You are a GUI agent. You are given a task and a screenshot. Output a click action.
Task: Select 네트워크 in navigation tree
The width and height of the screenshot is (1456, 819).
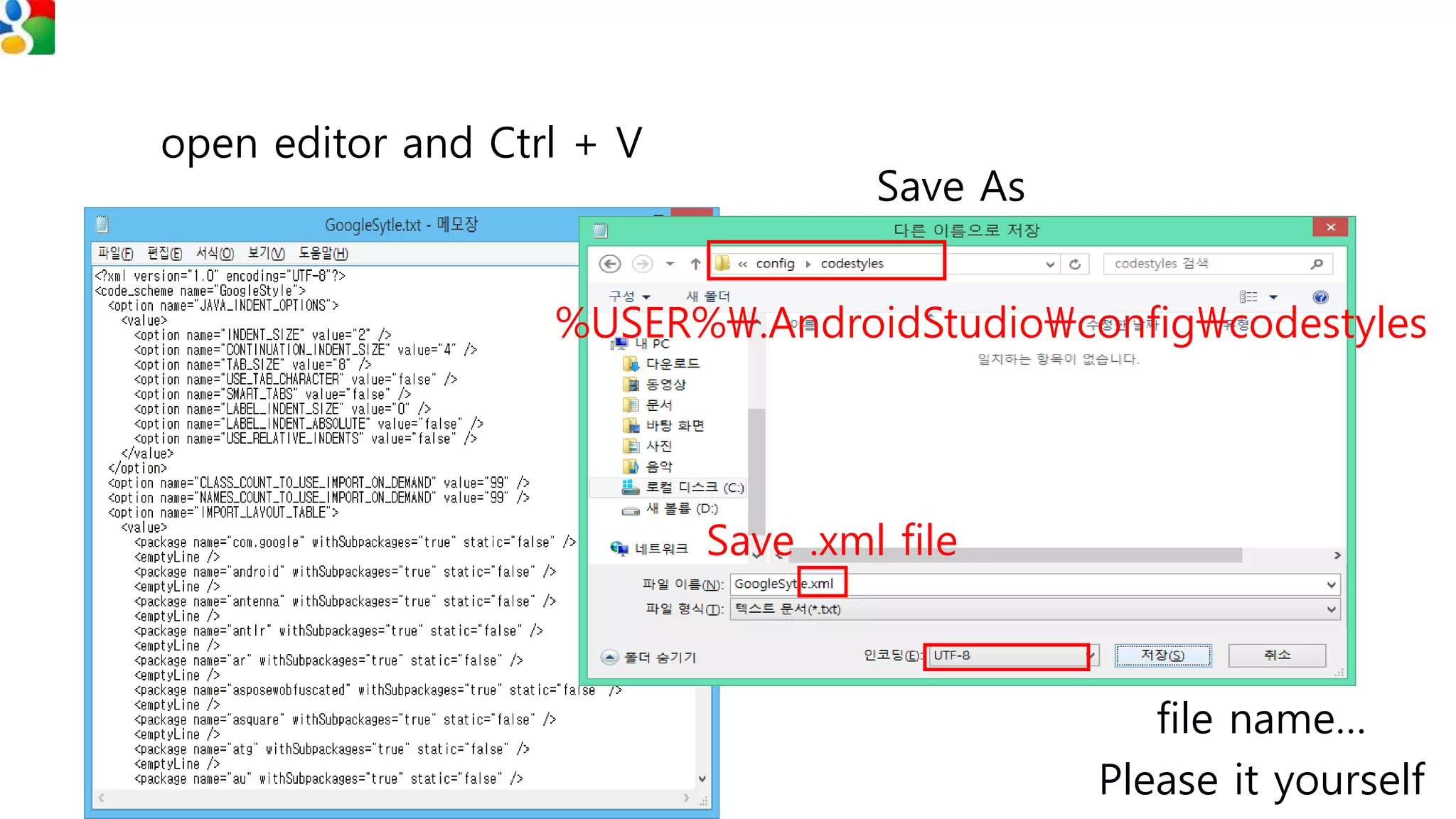[649, 549]
